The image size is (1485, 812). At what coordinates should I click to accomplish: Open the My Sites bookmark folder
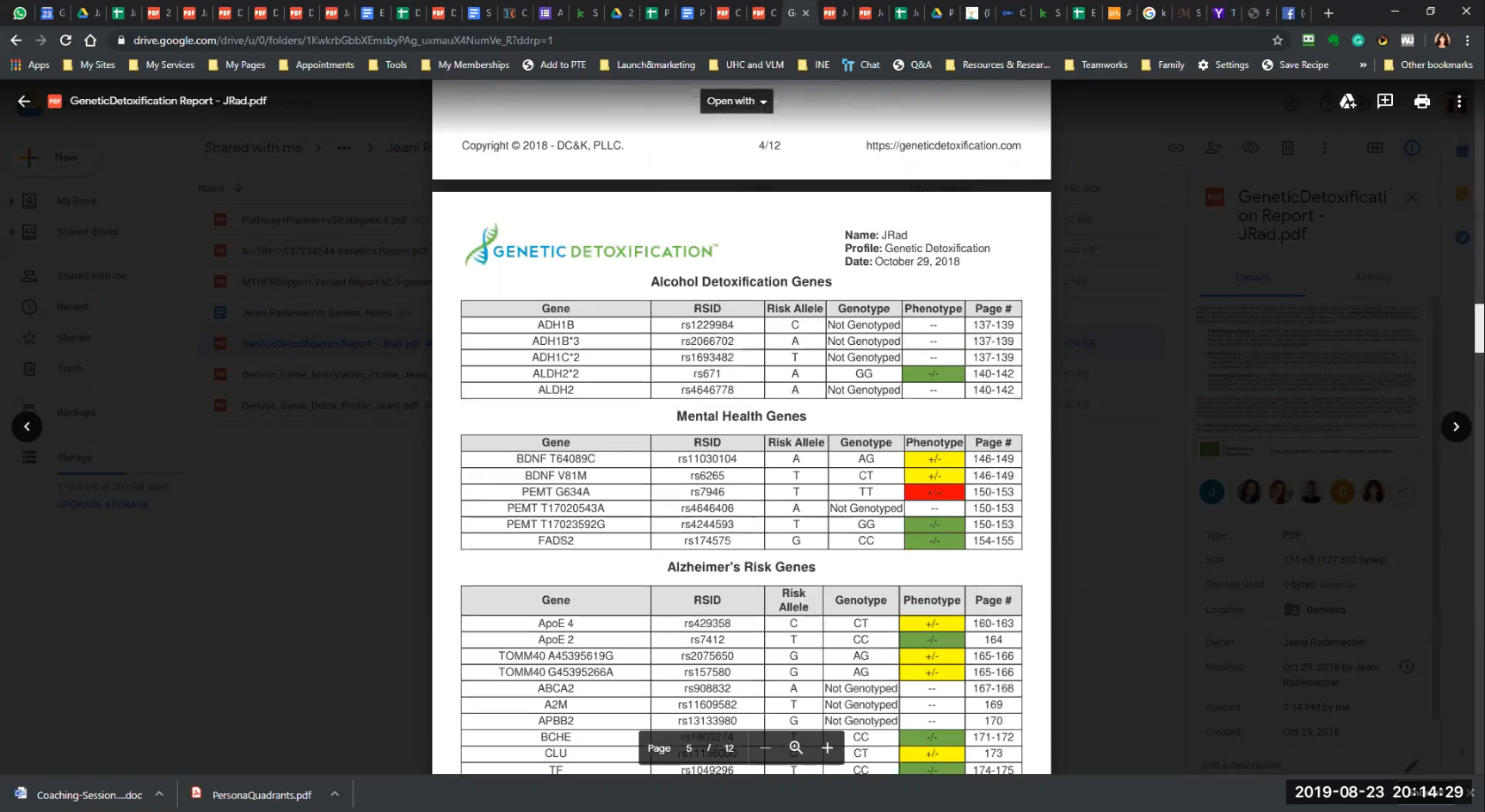pyautogui.click(x=89, y=65)
